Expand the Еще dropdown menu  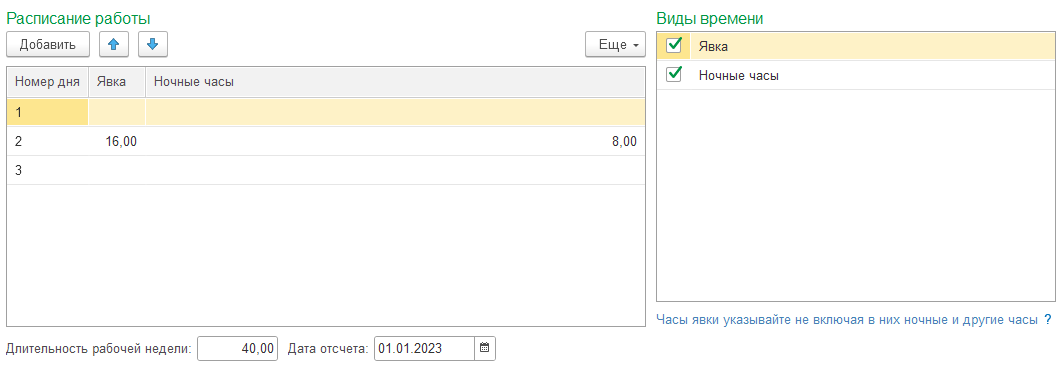point(615,45)
